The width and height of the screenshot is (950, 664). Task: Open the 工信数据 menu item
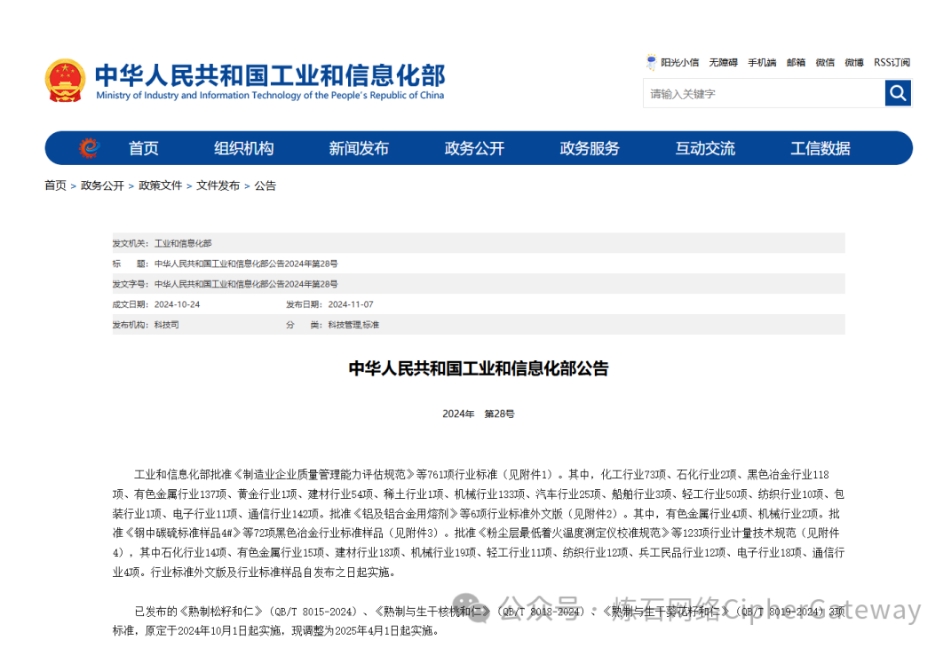click(x=820, y=148)
